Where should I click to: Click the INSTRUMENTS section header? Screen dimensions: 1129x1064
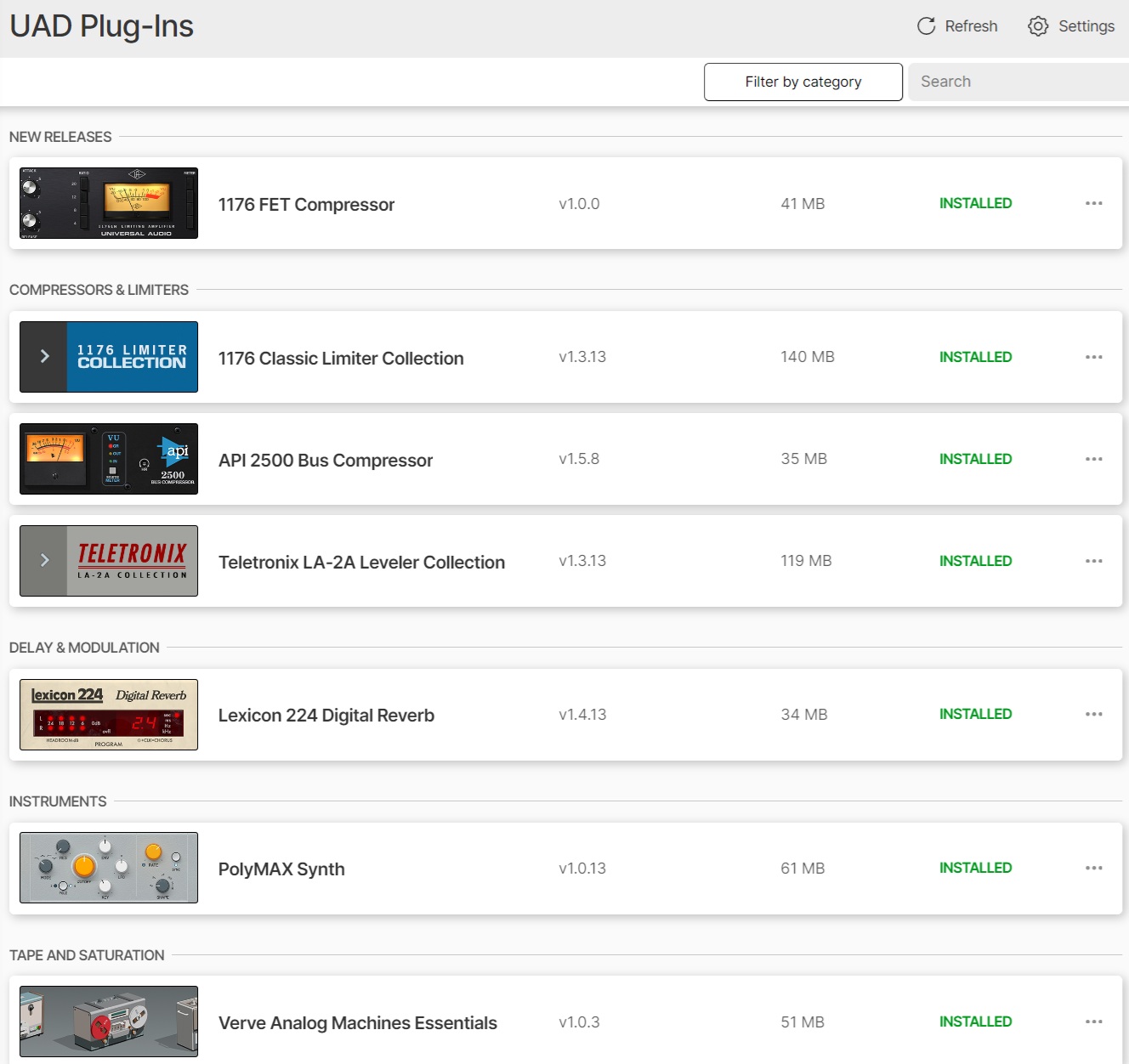[58, 801]
